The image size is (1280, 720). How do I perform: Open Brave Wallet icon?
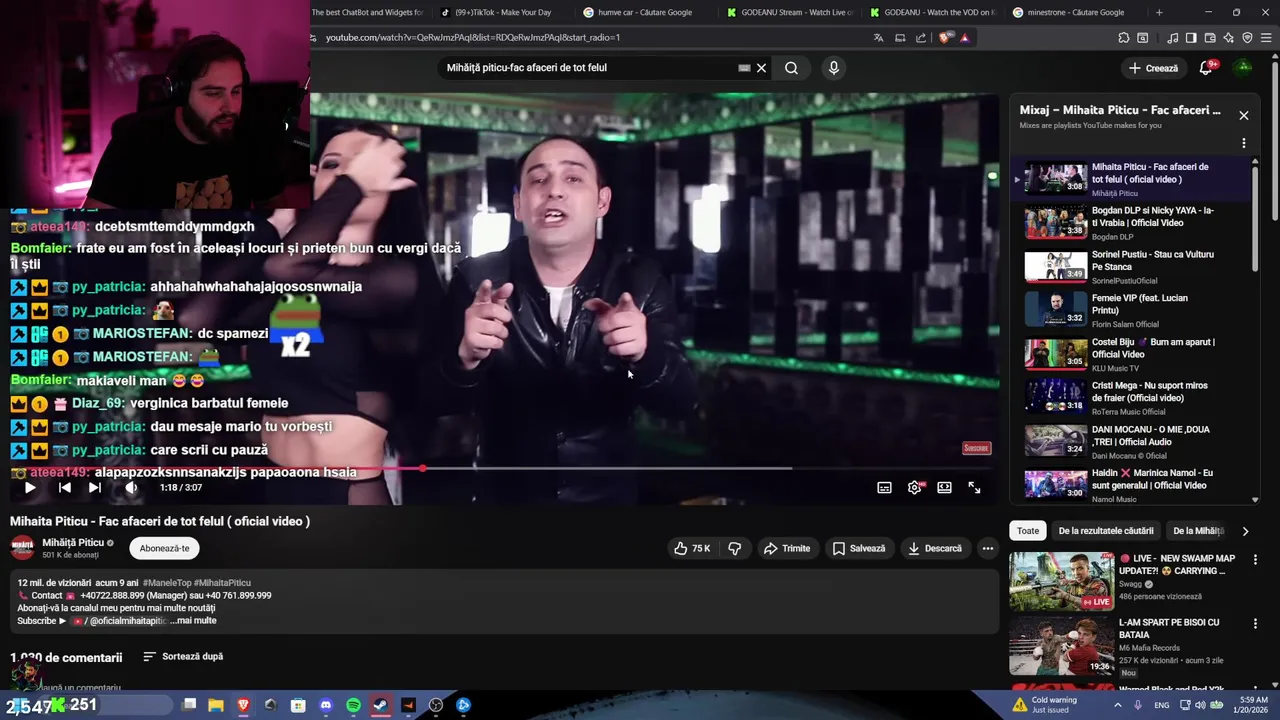pyautogui.click(x=1210, y=38)
